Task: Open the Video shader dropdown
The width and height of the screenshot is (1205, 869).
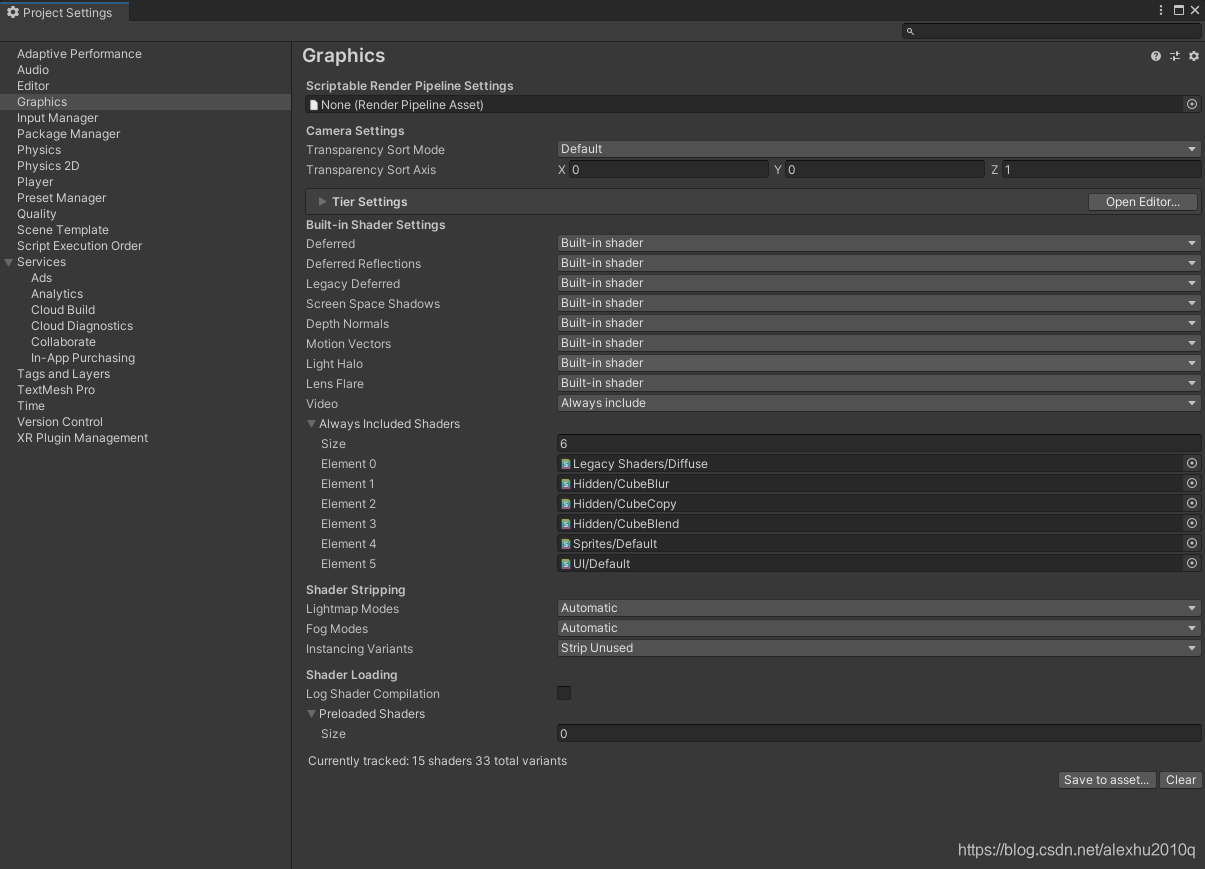Action: click(879, 403)
